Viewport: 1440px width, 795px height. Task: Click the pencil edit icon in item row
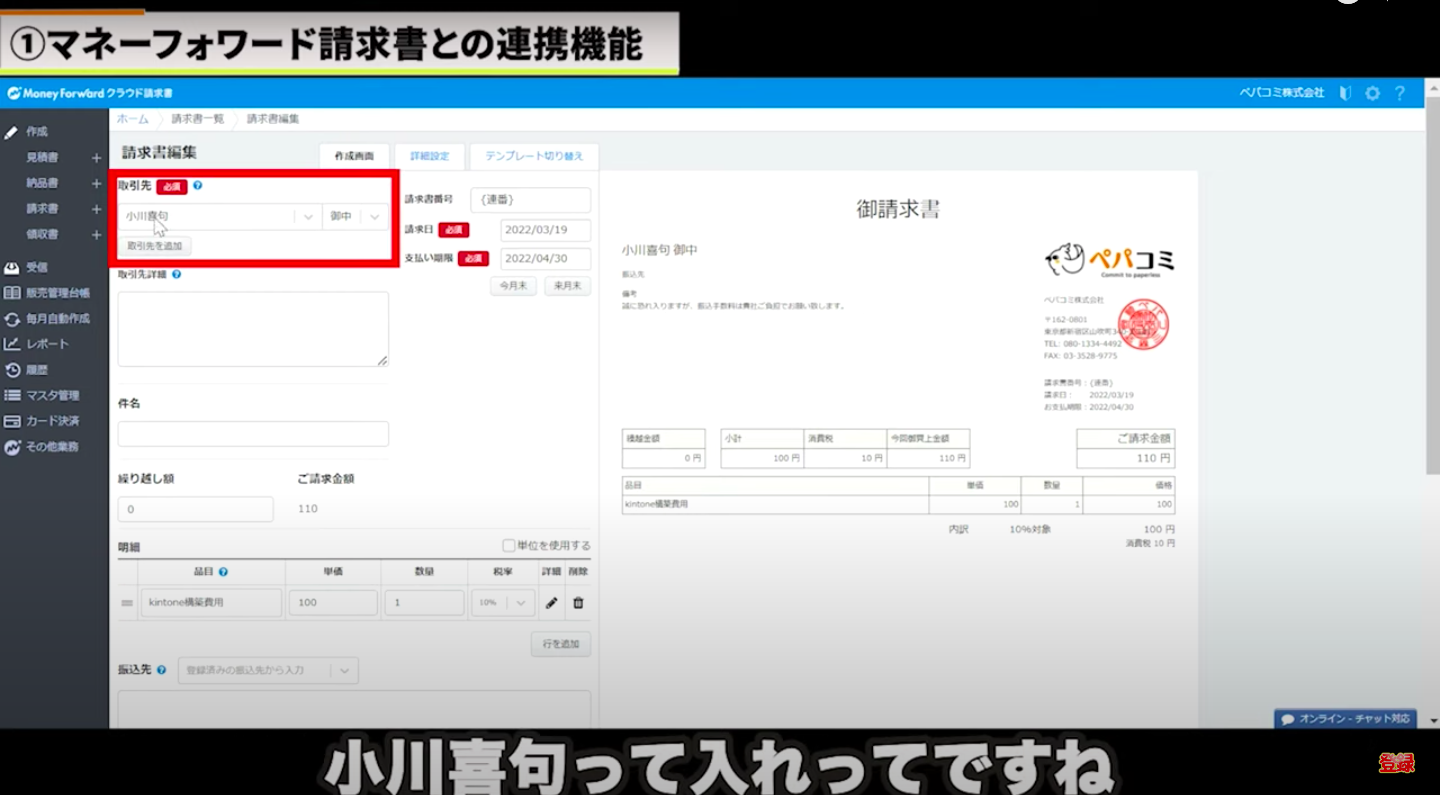551,603
